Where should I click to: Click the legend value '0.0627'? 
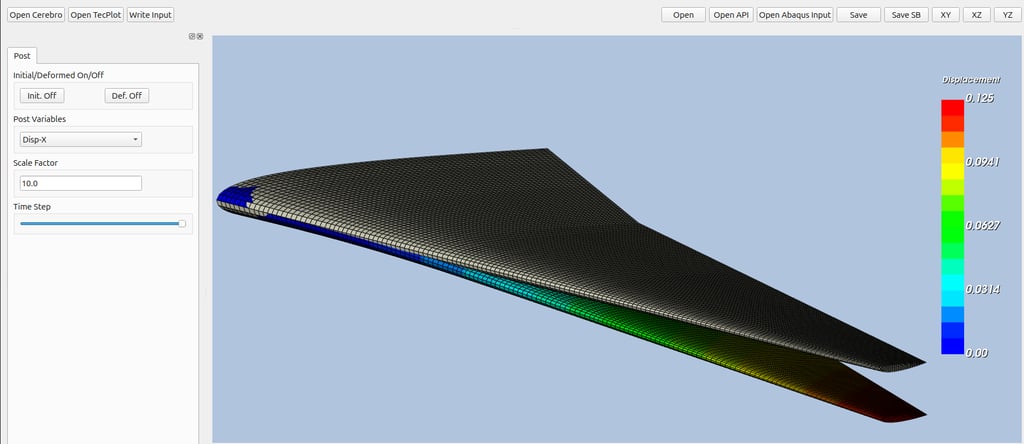coord(983,226)
